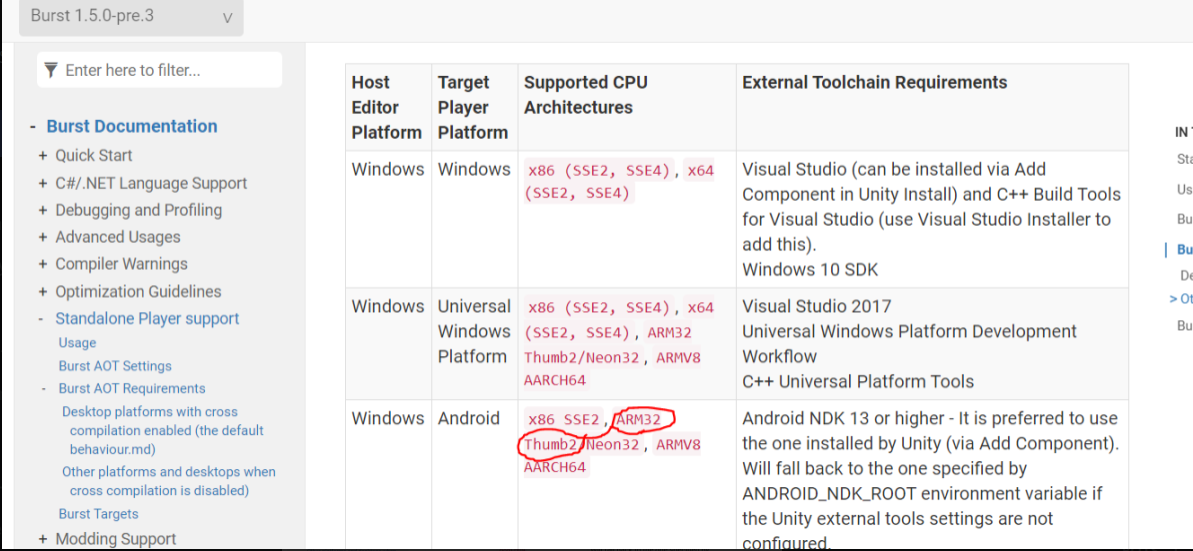Expand the Modding Support plus sign
Viewport: 1193px width, 551px height.
click(43, 540)
